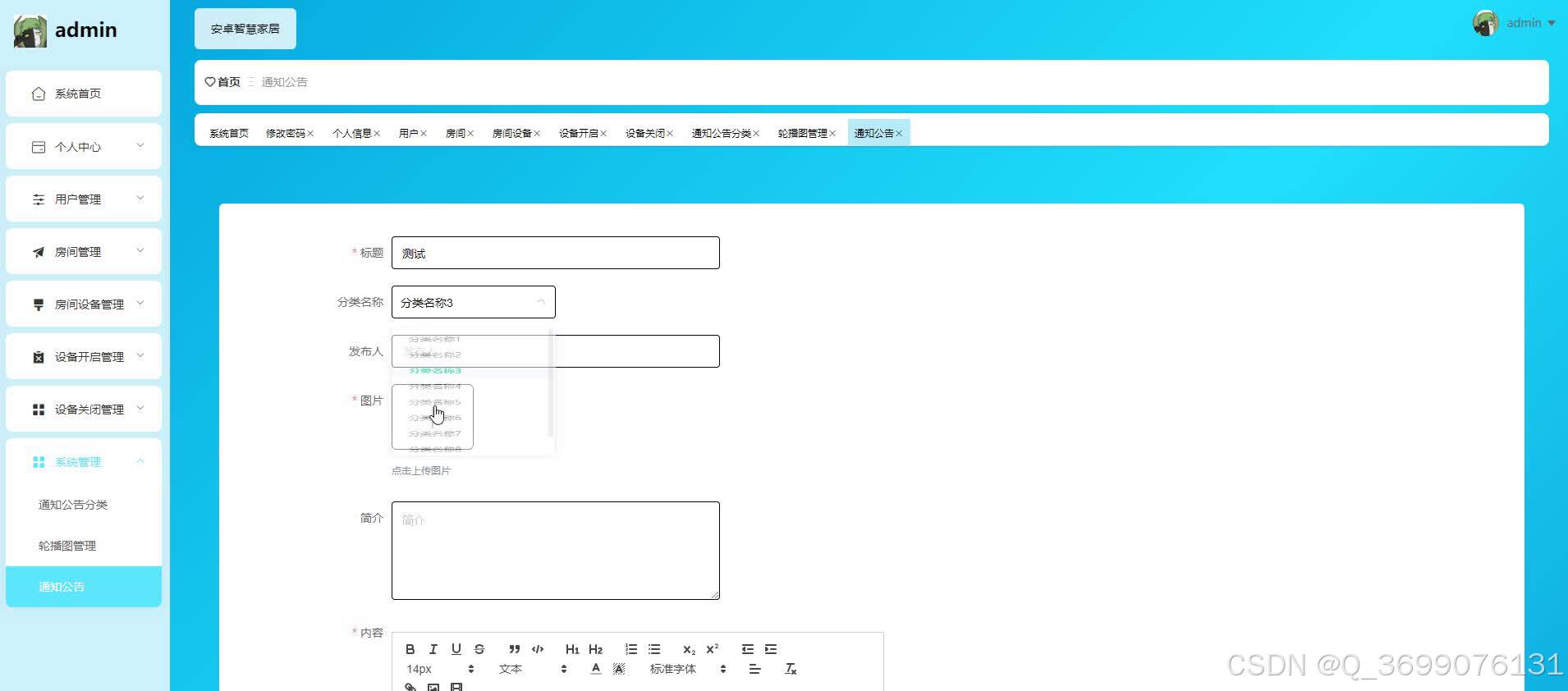Go to 系统首页 in the sidebar
Image resolution: width=1568 pixels, height=691 pixels.
click(x=84, y=94)
